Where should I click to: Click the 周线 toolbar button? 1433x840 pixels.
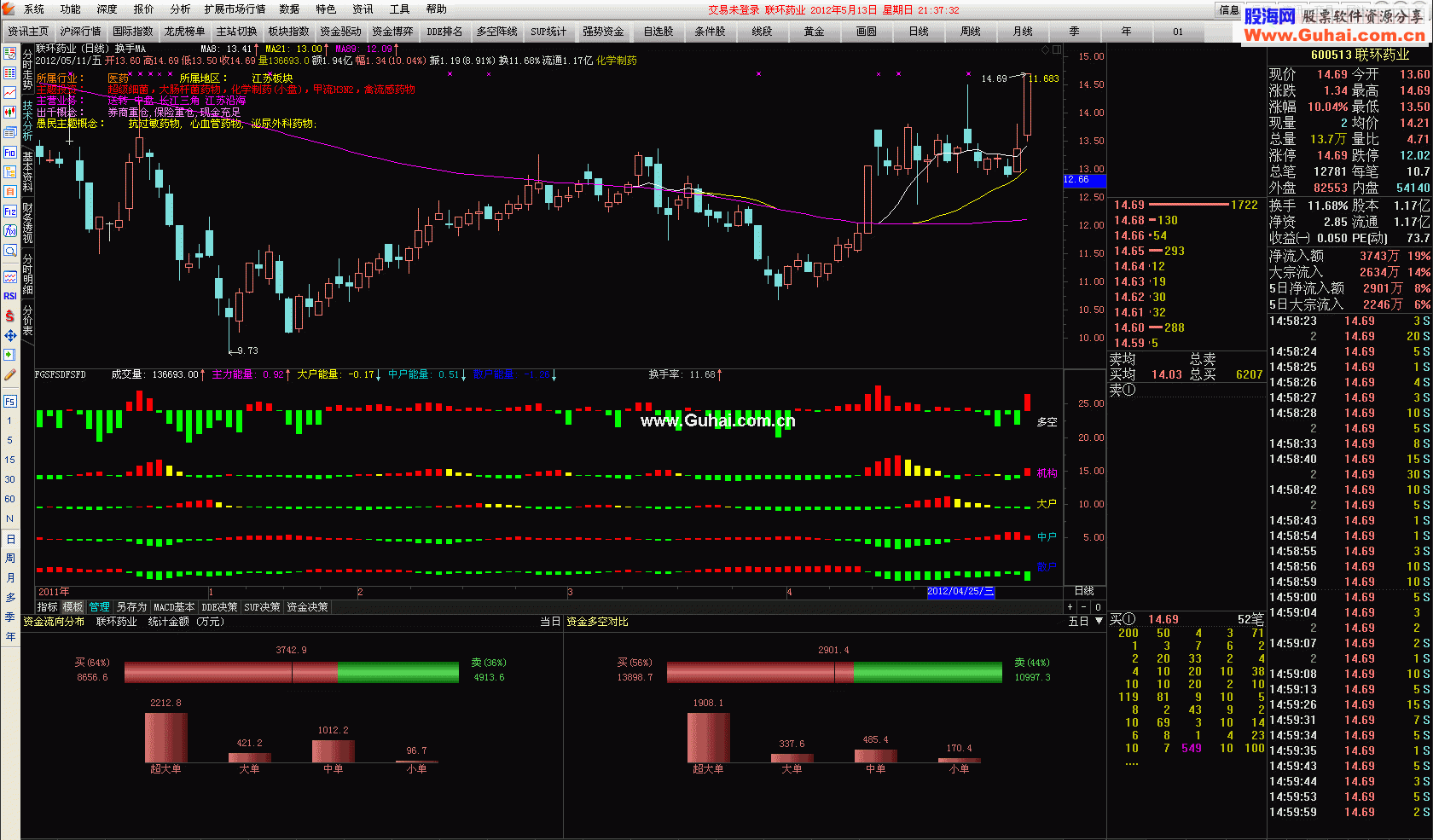970,32
